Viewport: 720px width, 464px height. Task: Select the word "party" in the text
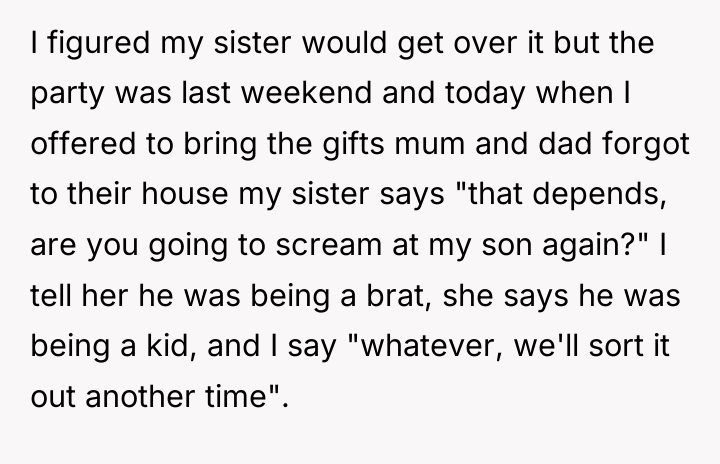68,95
